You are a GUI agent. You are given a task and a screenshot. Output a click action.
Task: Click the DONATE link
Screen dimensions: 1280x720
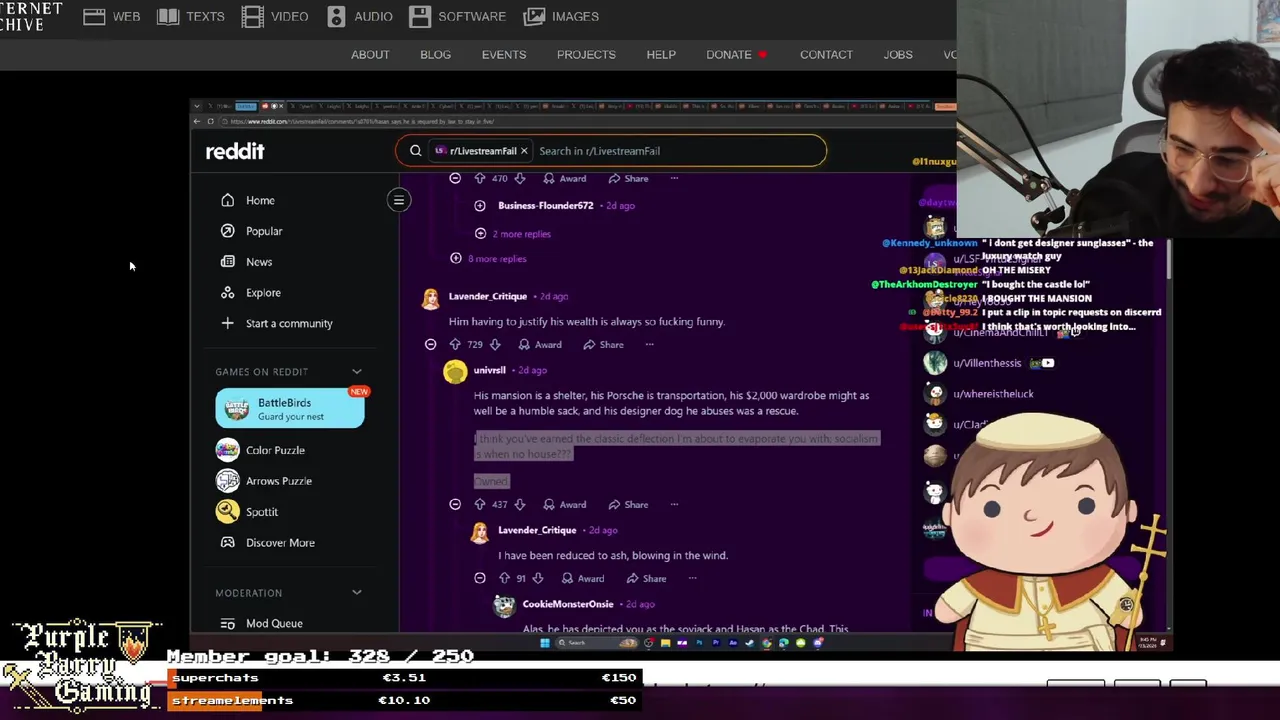(x=729, y=55)
